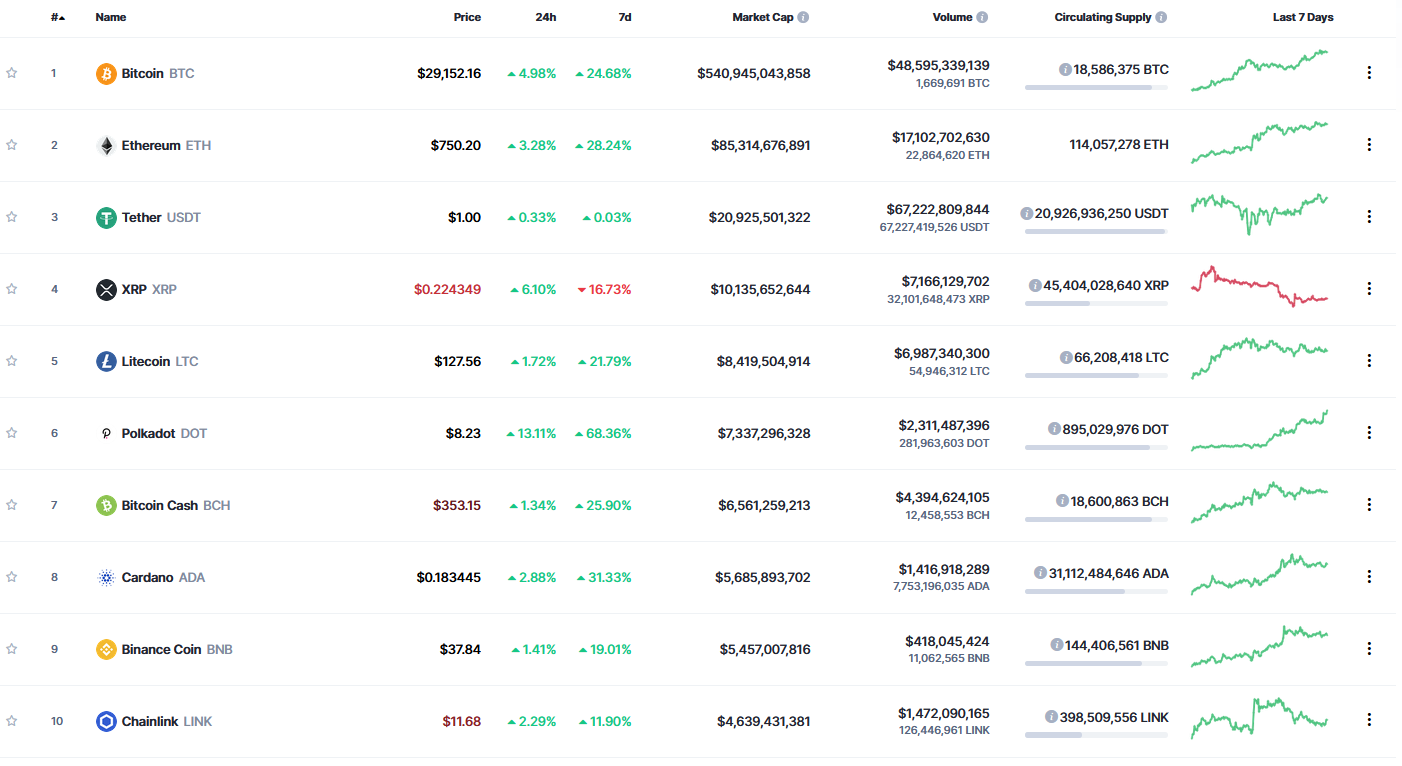Open the three-dot menu for Ethereum
The width and height of the screenshot is (1402, 766).
tap(1369, 145)
